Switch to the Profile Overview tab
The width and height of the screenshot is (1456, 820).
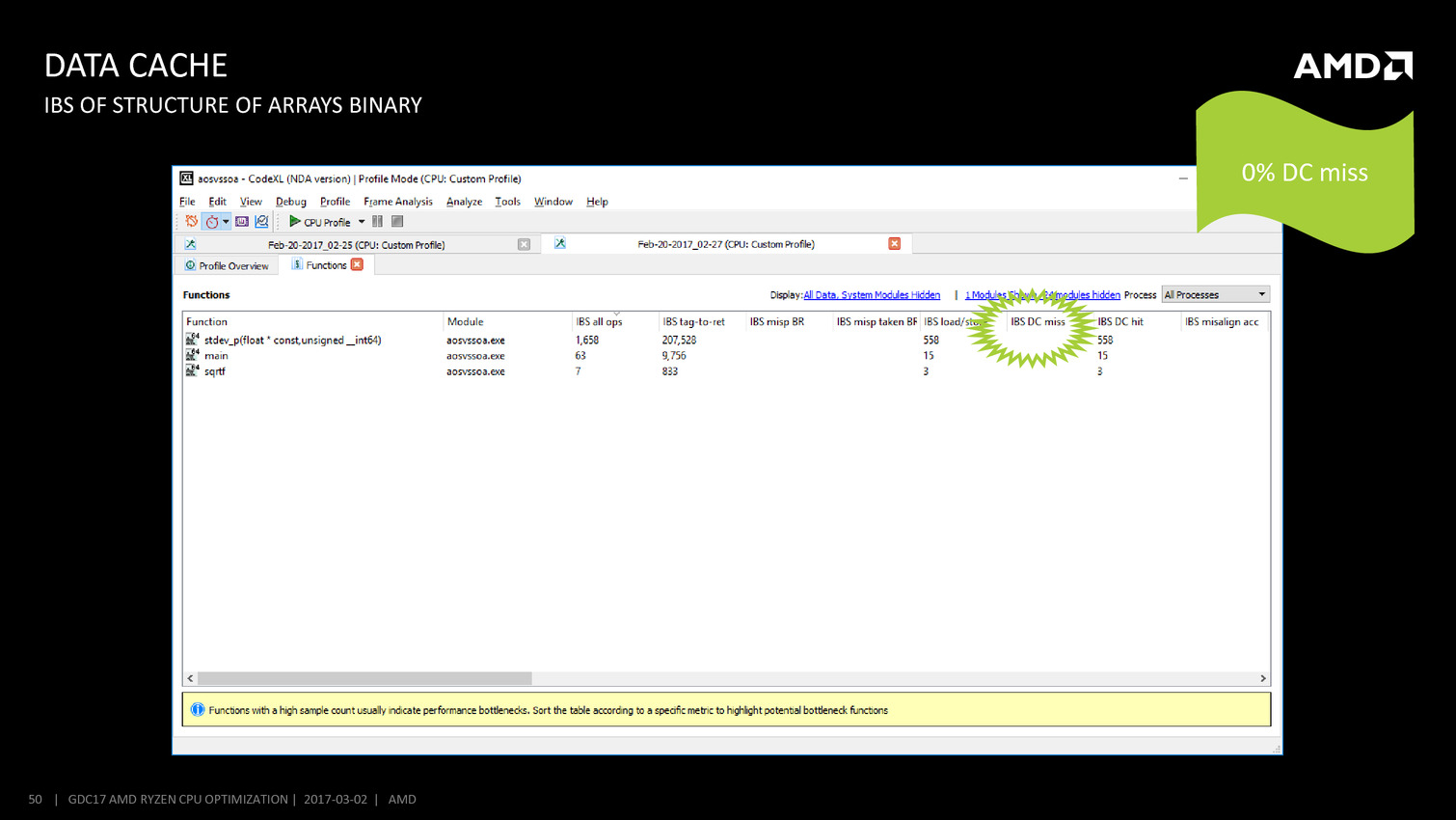[x=227, y=266]
